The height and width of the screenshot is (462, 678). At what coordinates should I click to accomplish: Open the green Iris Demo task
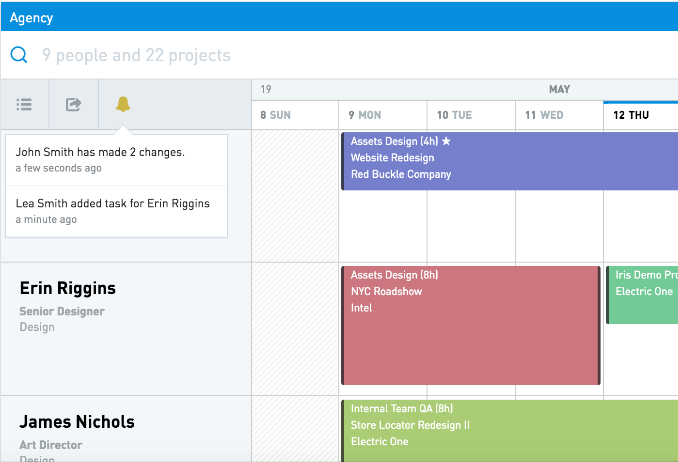642,295
